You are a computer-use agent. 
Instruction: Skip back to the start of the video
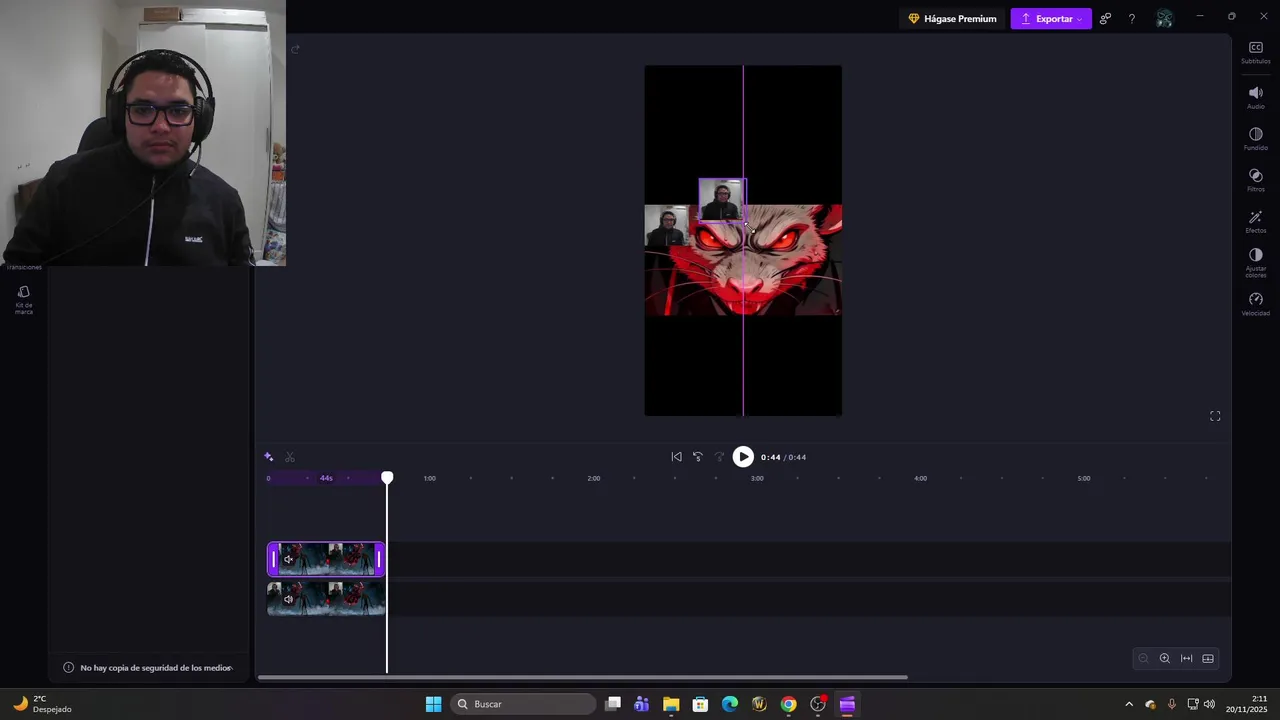click(676, 457)
